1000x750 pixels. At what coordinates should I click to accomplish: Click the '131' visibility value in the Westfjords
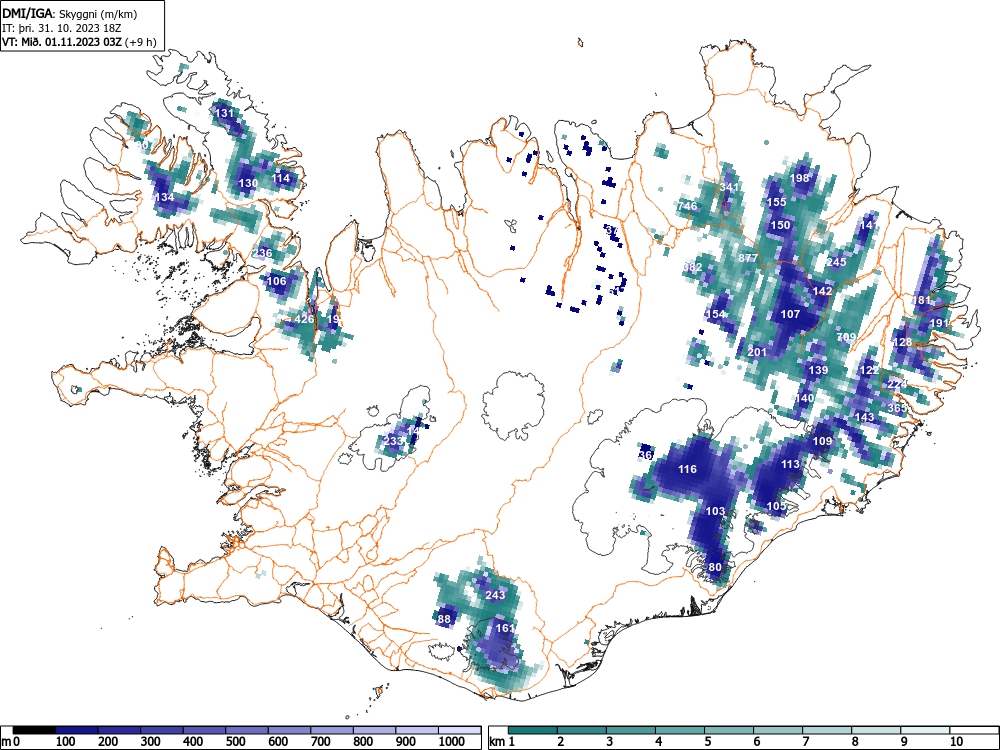[x=224, y=113]
